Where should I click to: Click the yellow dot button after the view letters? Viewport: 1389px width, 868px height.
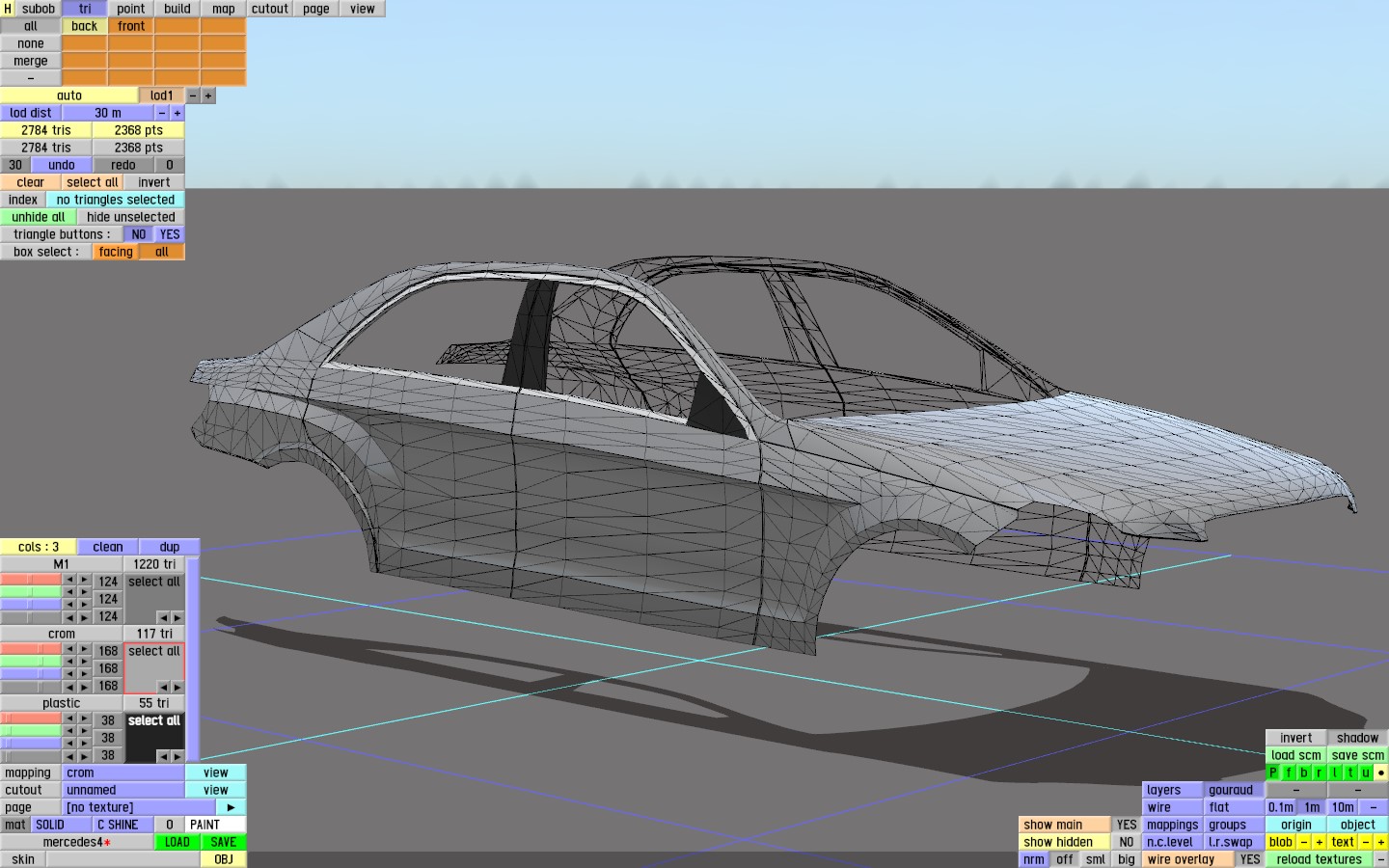point(1381,773)
